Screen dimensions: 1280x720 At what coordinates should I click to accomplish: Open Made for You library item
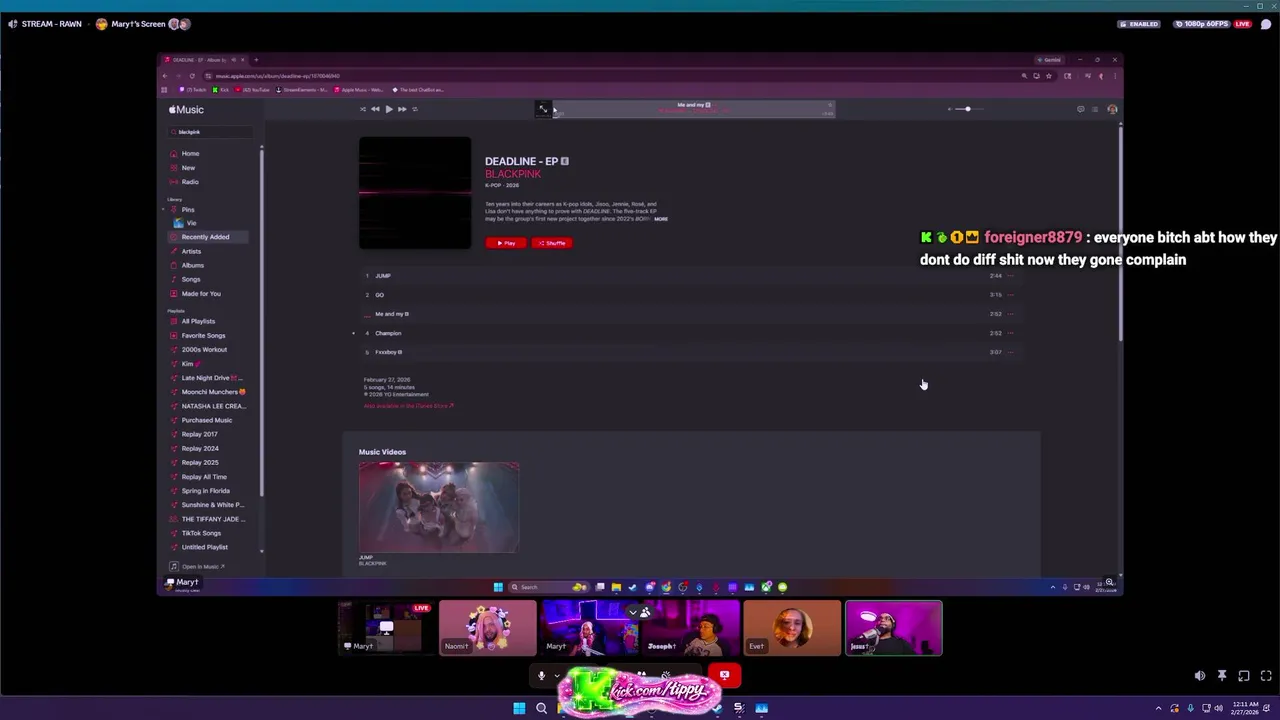[x=201, y=293]
